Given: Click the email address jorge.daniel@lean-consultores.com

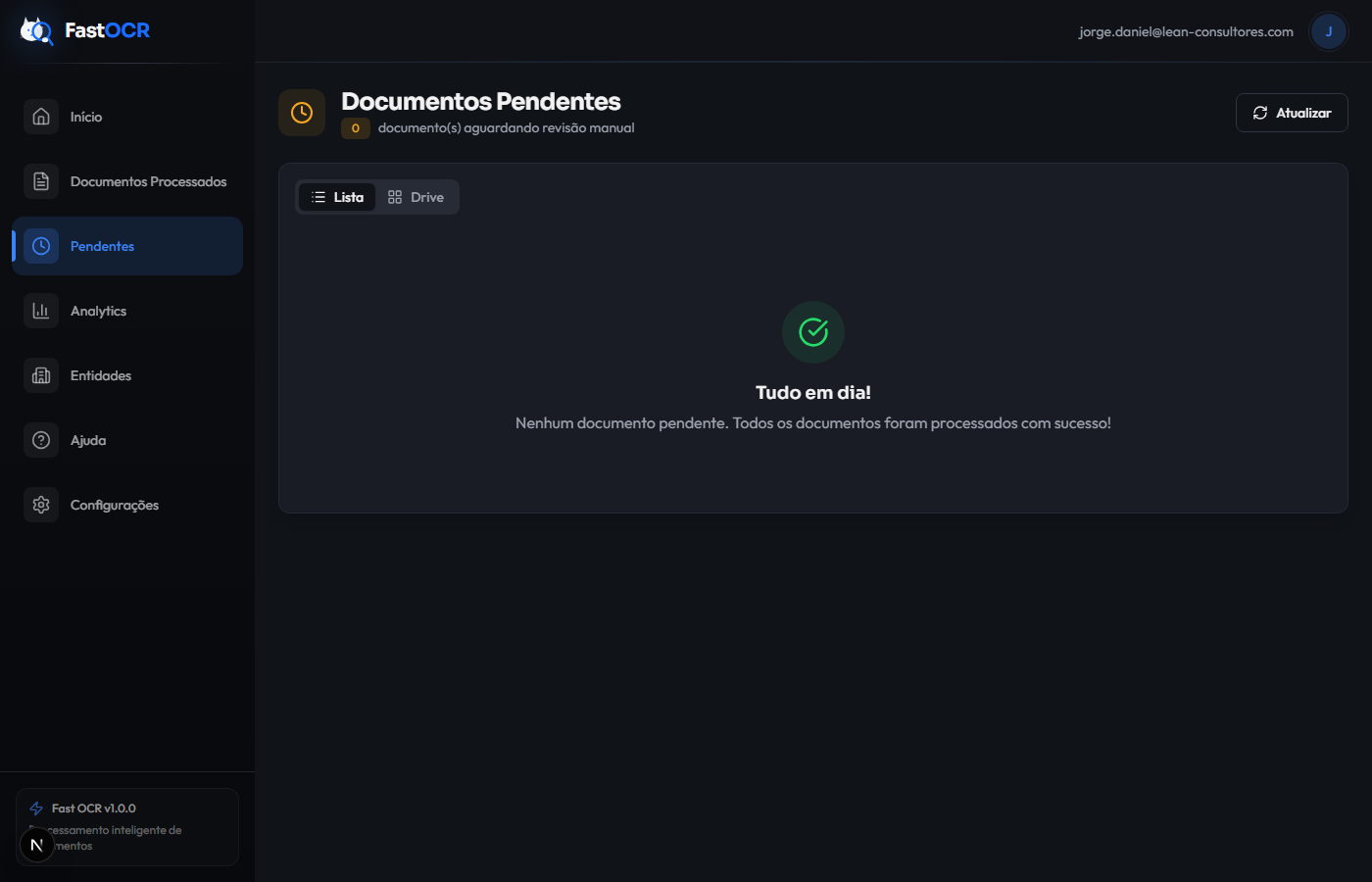Looking at the screenshot, I should point(1186,30).
